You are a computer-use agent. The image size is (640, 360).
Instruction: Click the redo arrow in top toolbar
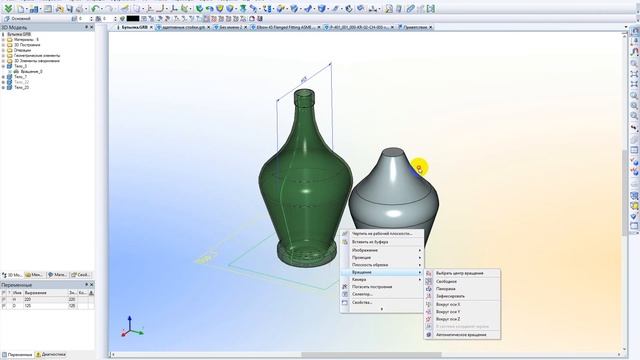[109, 9]
